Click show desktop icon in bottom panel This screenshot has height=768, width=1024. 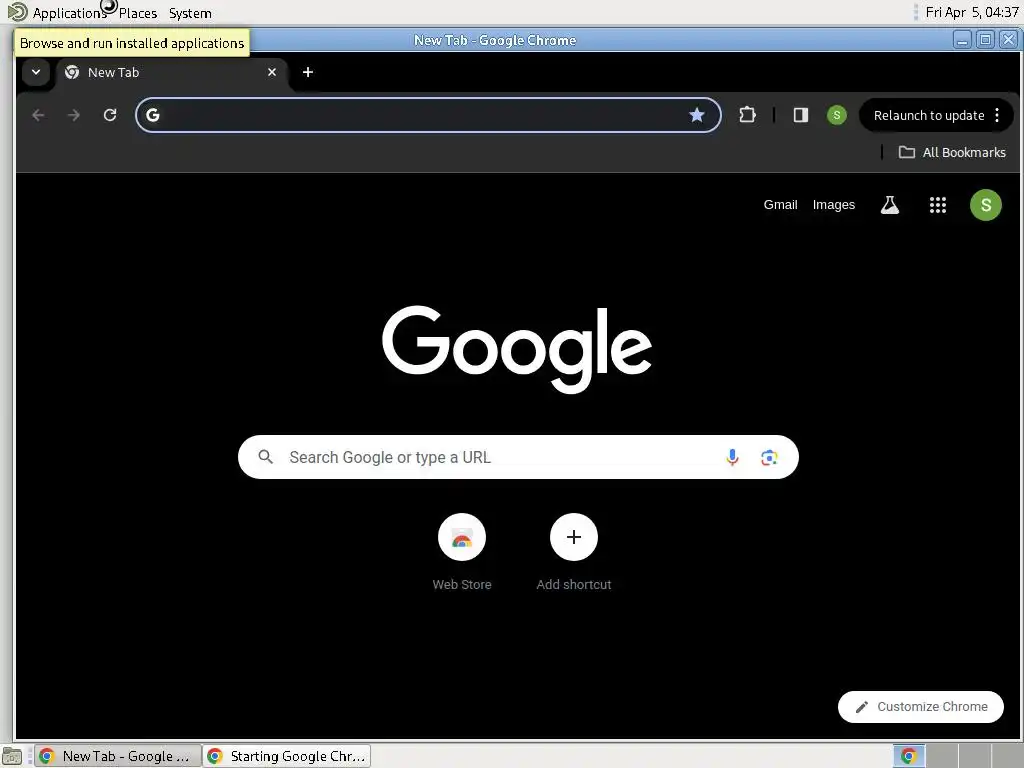[12, 756]
